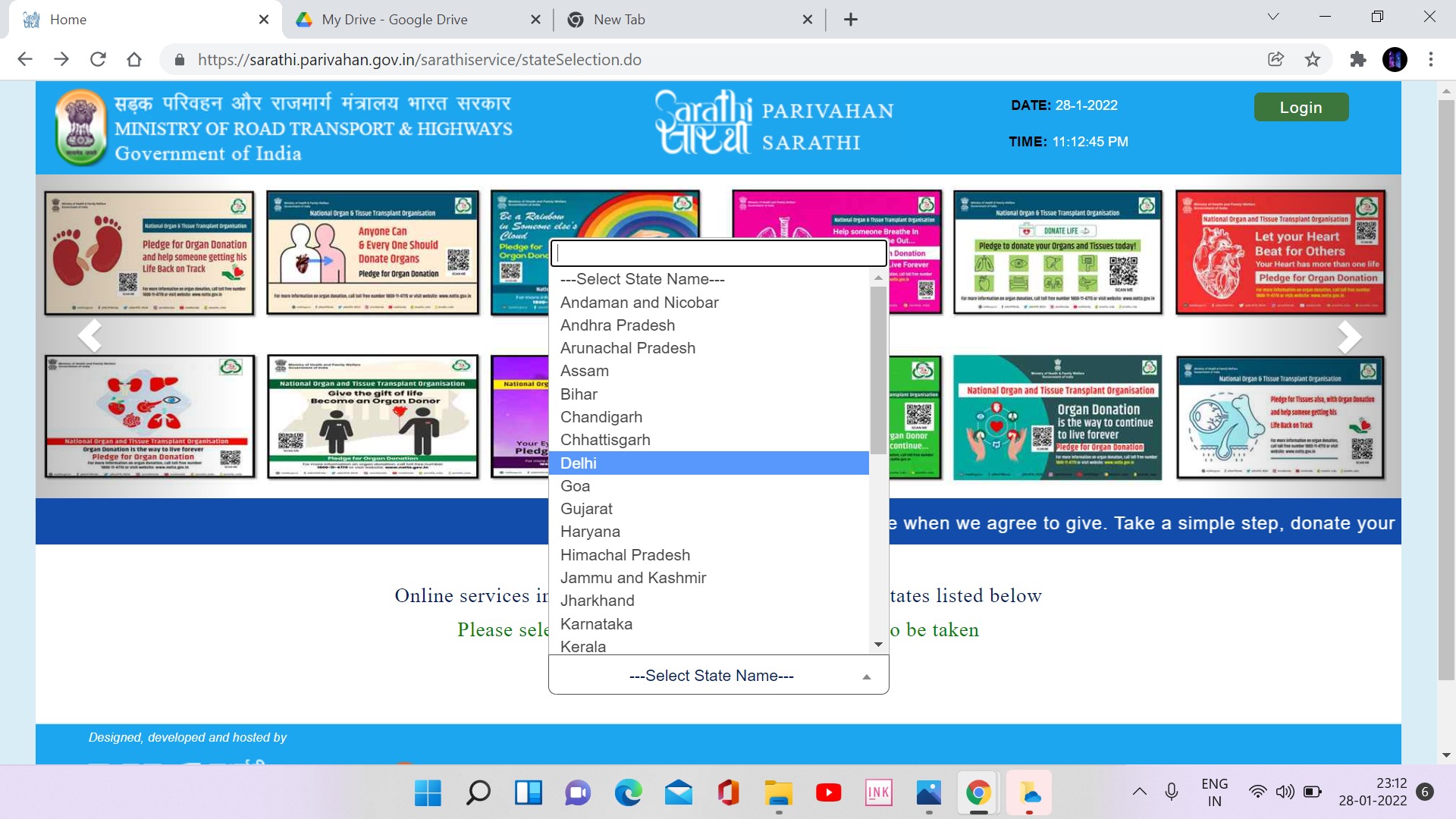
Task: Go to previous carousel slide arrow
Action: pyautogui.click(x=89, y=335)
